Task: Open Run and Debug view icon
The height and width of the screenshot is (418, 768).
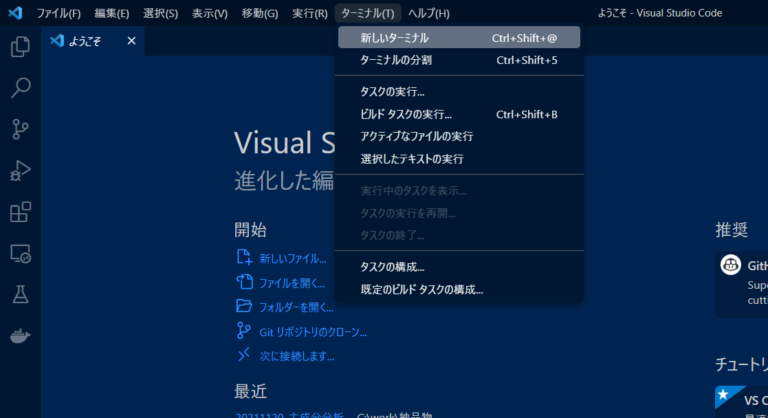Action: coord(20,171)
